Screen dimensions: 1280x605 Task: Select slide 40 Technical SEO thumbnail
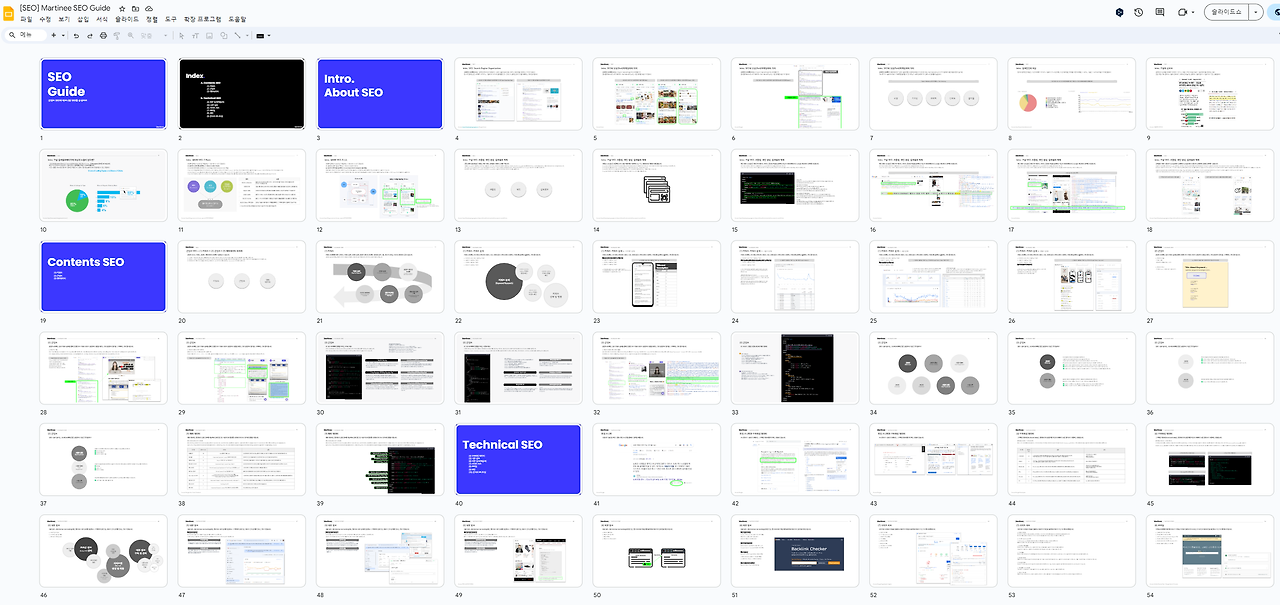tap(517, 459)
